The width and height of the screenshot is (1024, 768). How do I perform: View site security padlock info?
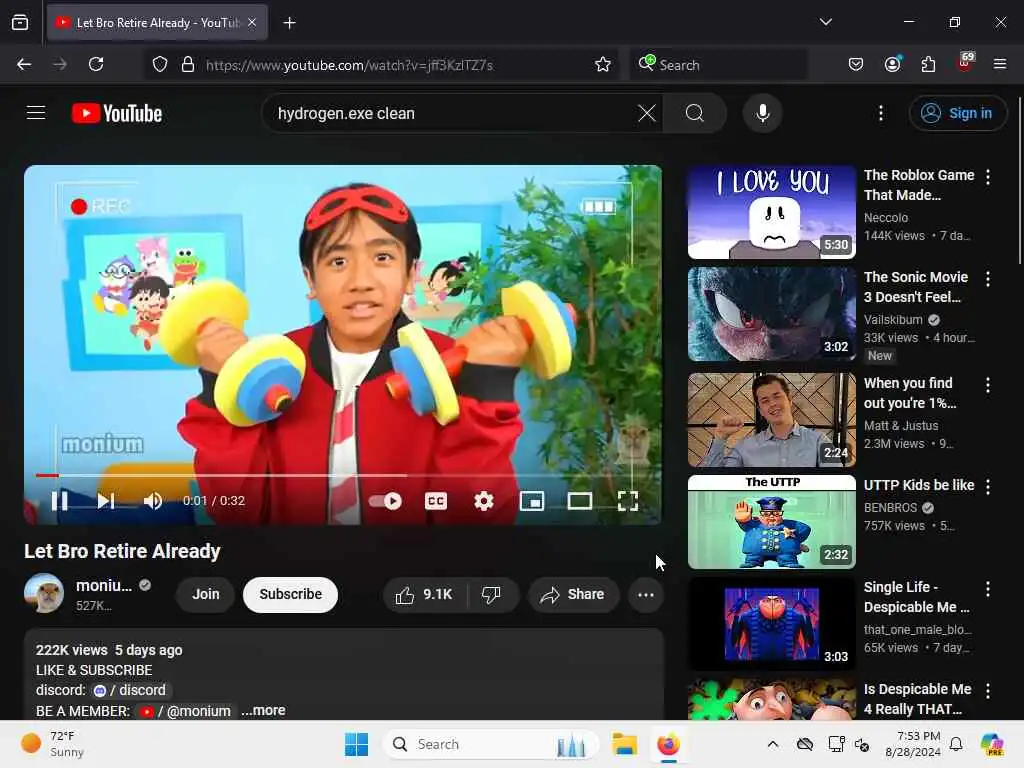[x=188, y=64]
